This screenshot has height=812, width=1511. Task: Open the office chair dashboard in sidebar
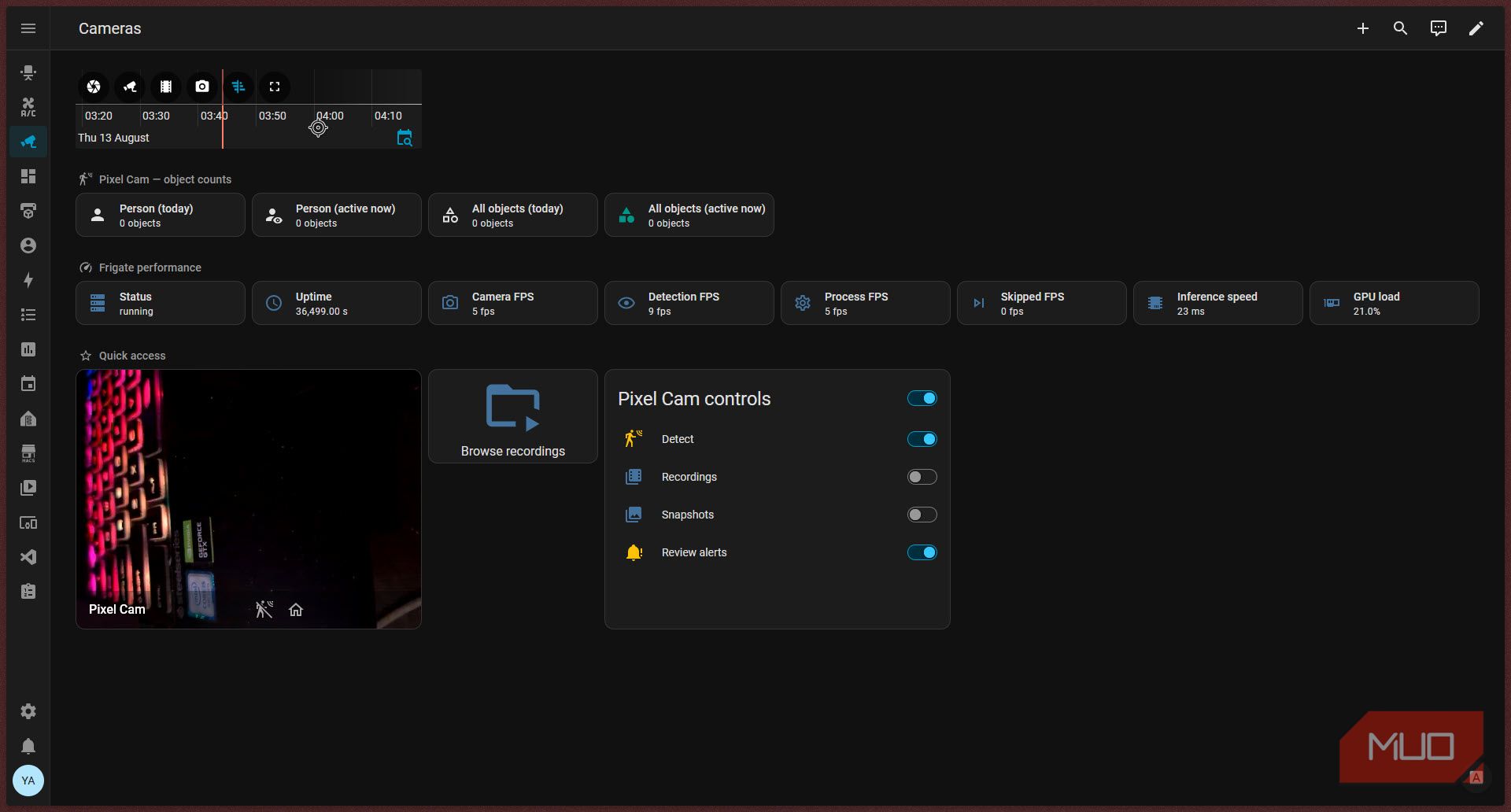[x=28, y=72]
